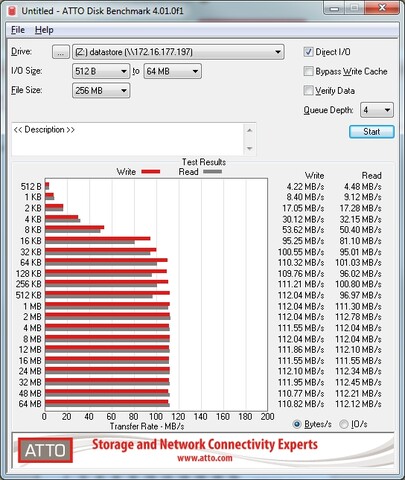The height and width of the screenshot is (480, 405).
Task: Start the benchmark
Action: click(x=372, y=132)
